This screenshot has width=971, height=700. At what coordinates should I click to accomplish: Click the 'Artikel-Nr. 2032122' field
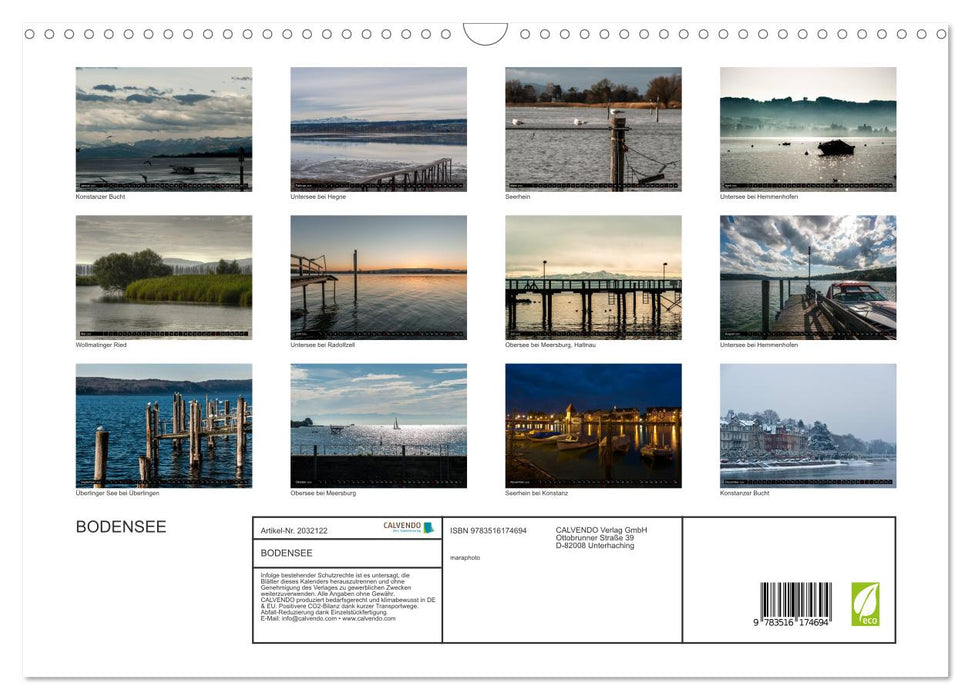point(293,530)
